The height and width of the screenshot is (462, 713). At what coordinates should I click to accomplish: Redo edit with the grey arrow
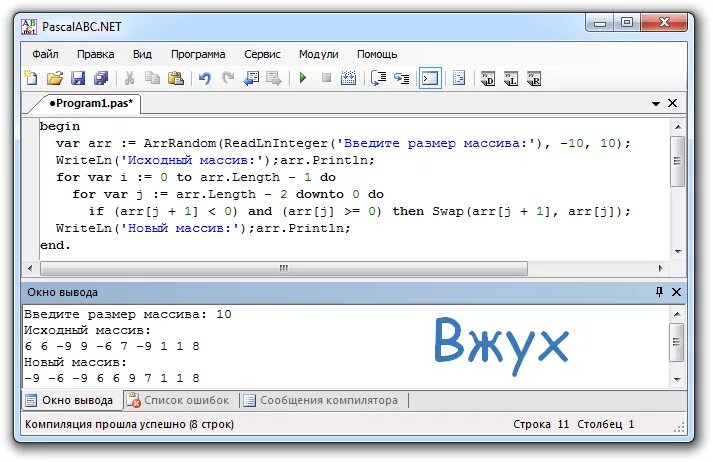click(228, 78)
